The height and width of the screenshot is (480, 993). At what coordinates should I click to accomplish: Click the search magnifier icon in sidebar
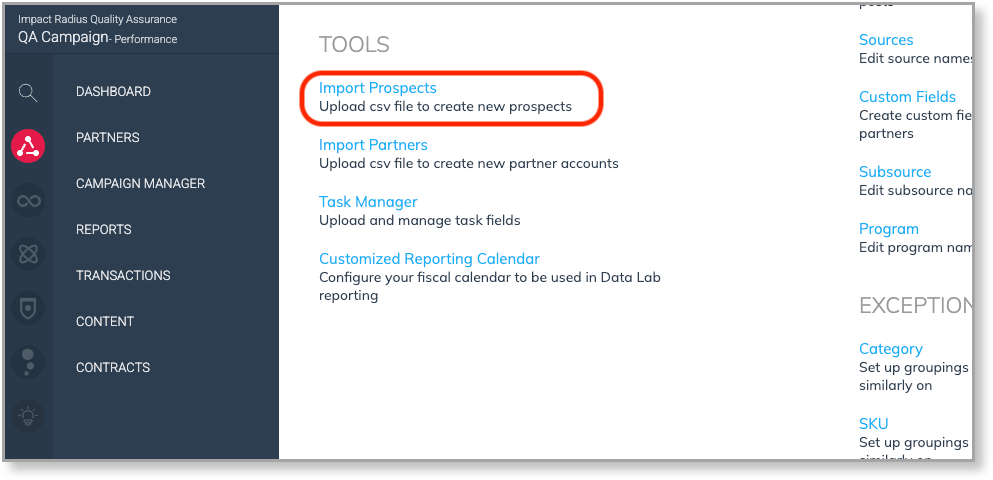pos(28,93)
